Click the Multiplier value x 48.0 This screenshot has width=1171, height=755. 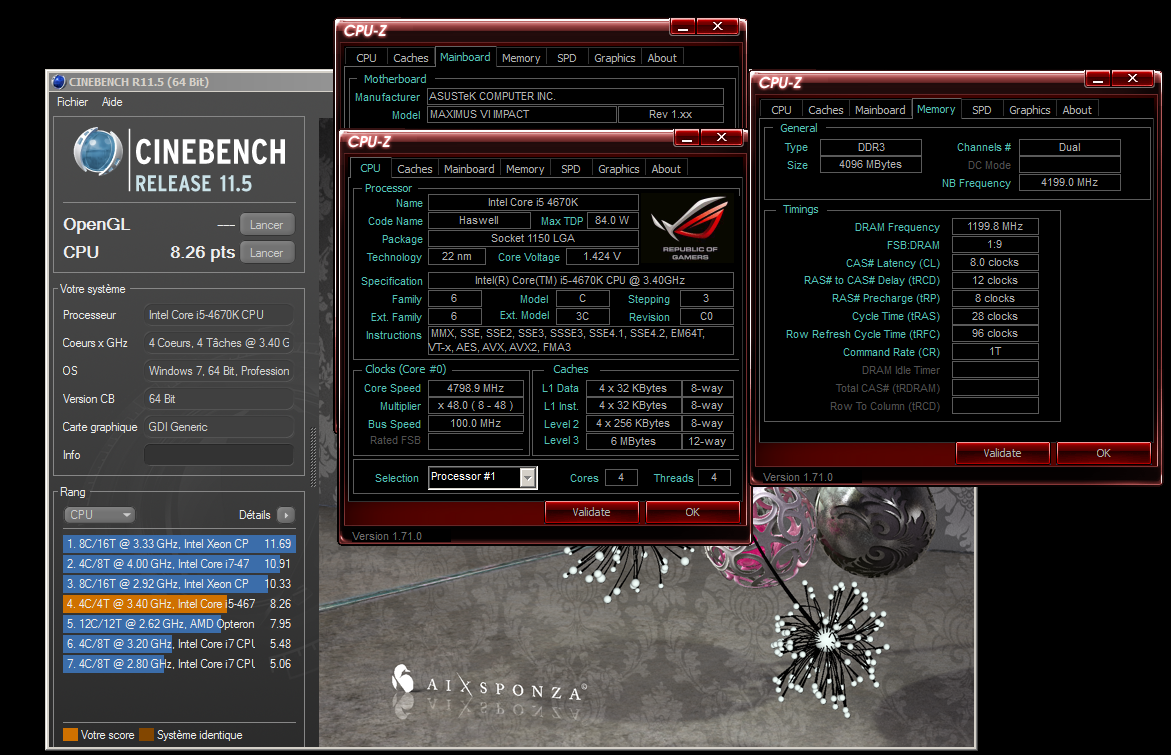476,406
